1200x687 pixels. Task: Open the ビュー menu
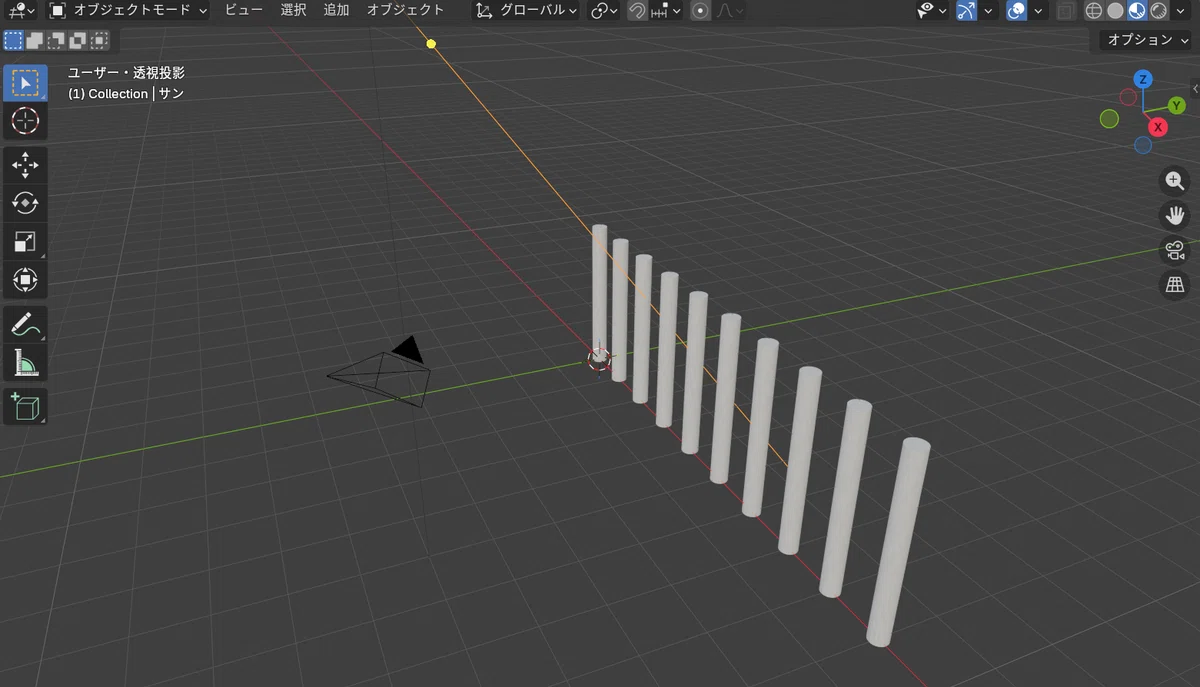(x=243, y=10)
